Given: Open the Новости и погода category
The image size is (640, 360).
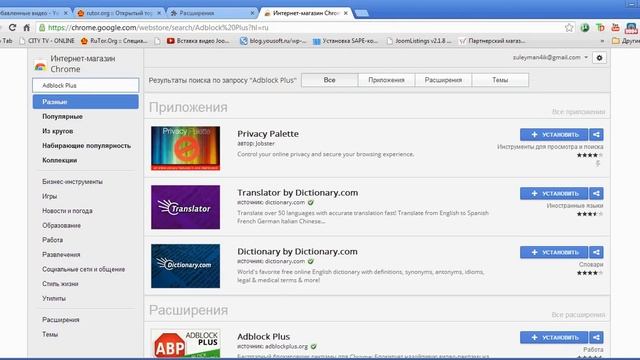Looking at the screenshot, I should 67,211.
